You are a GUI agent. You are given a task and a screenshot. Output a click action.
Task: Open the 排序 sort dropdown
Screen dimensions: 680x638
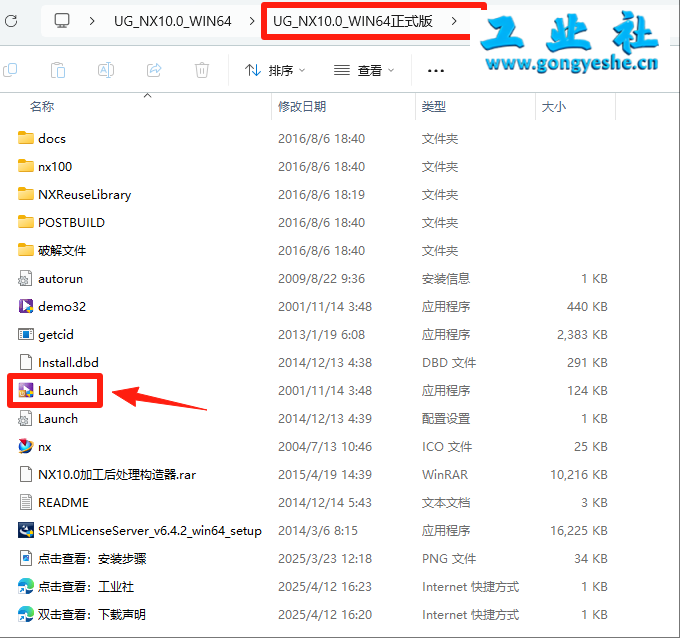pyautogui.click(x=275, y=70)
